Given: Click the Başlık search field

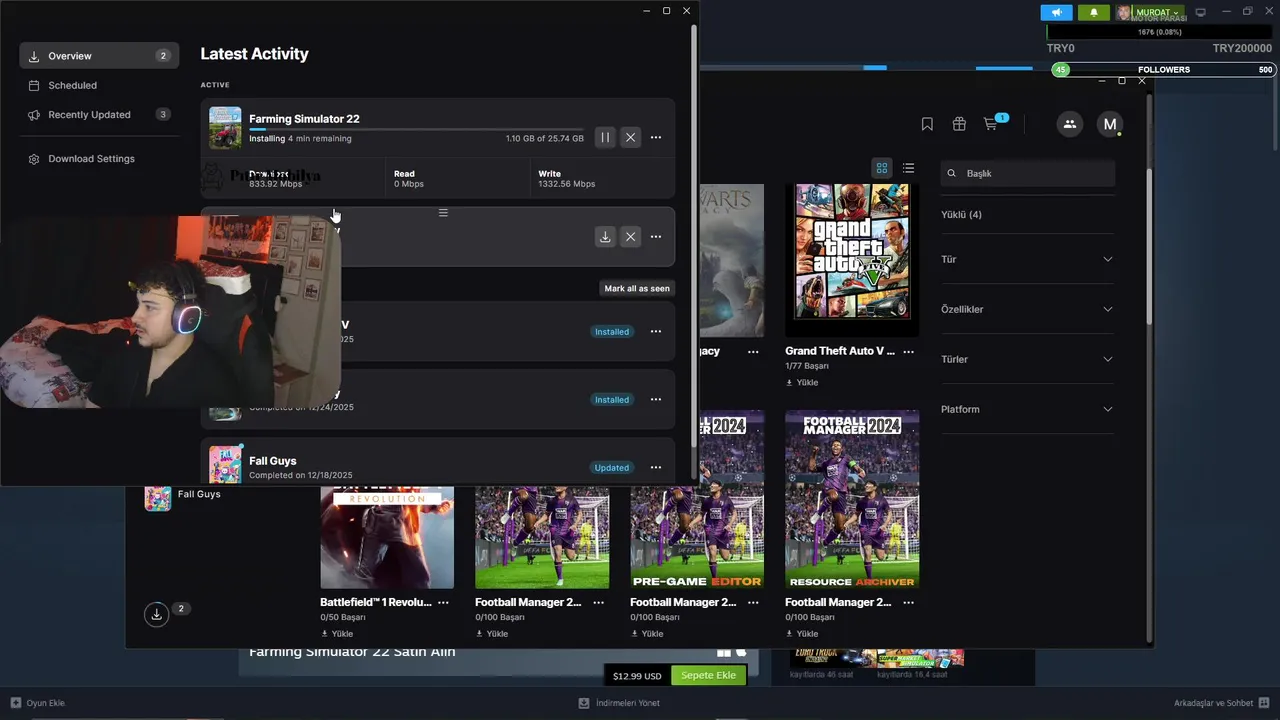Looking at the screenshot, I should tap(1027, 173).
